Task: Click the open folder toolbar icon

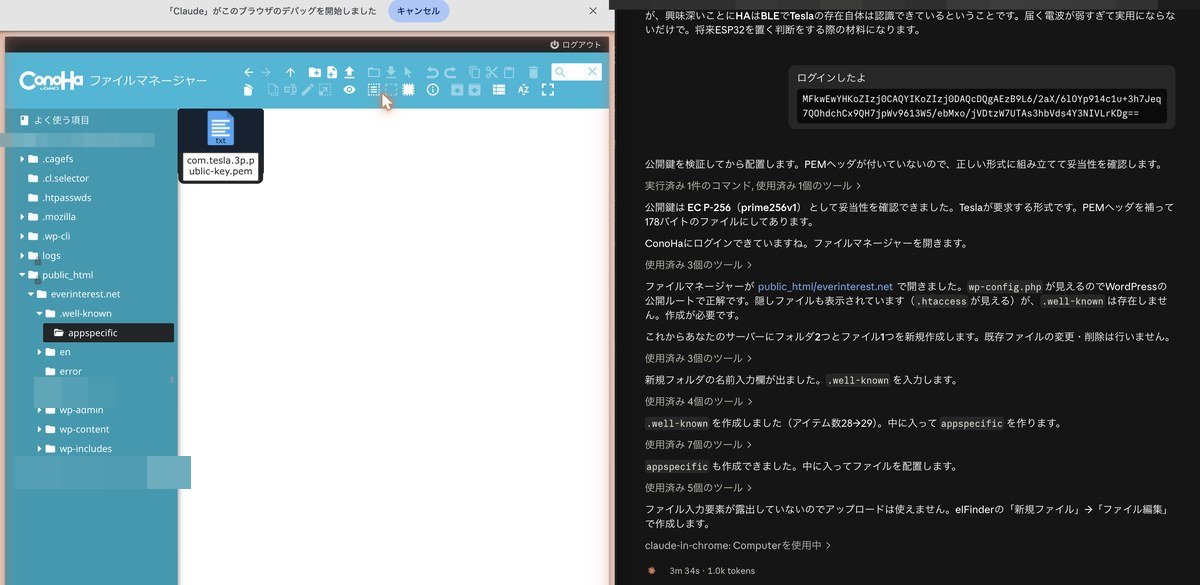Action: 373,72
